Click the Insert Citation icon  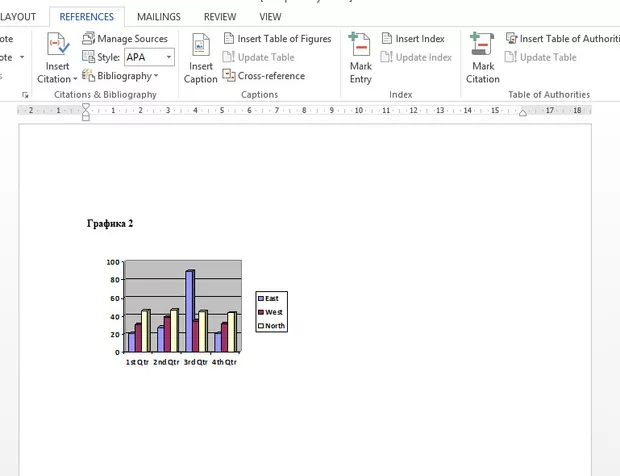(x=57, y=46)
